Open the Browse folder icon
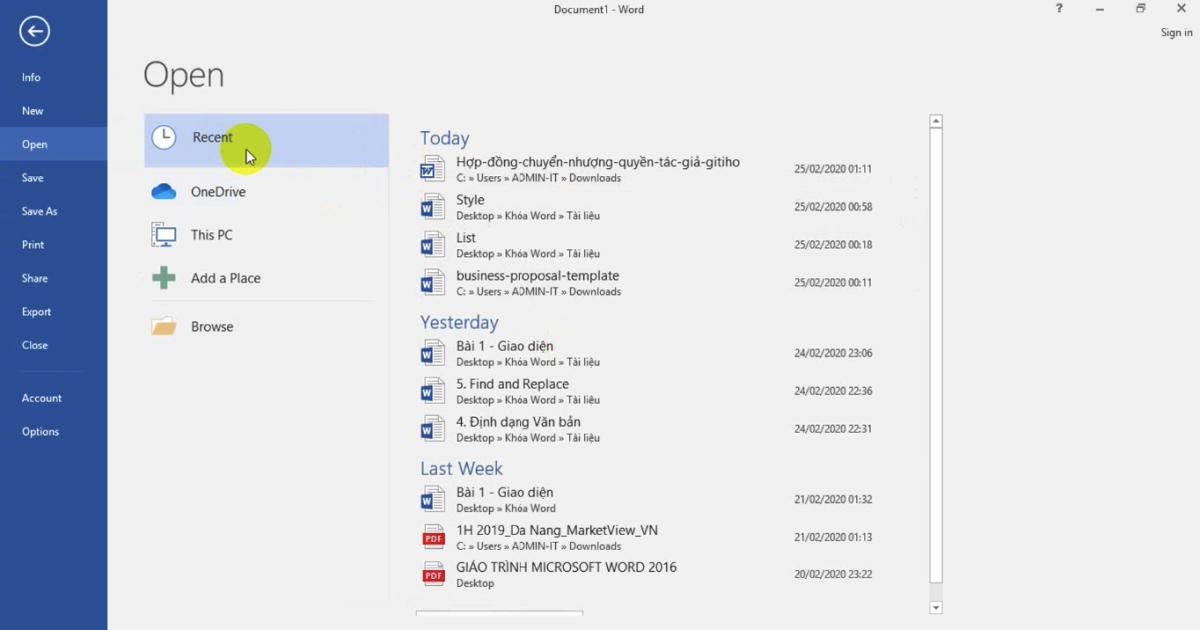 [x=164, y=327]
